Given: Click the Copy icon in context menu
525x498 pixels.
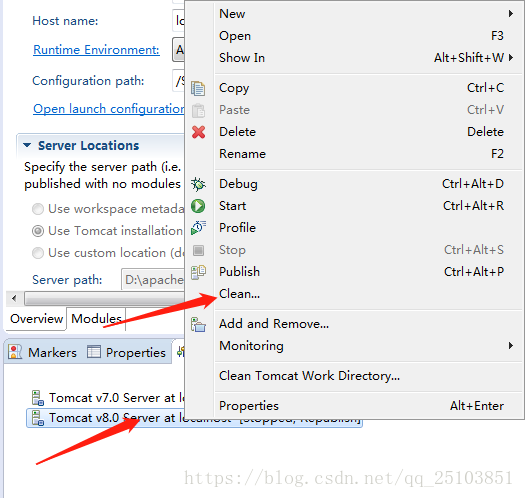Looking at the screenshot, I should tap(198, 88).
